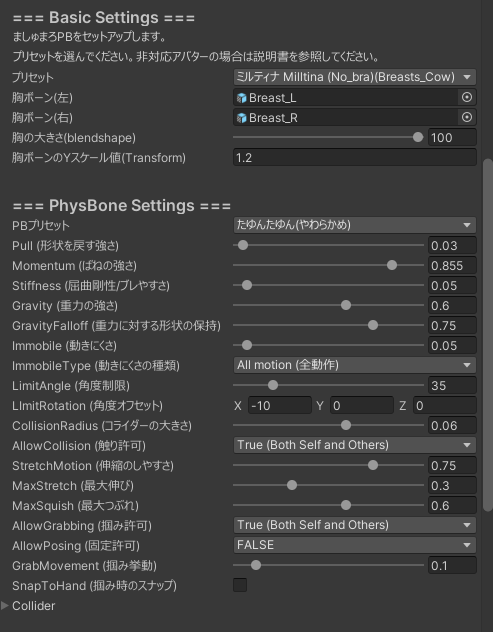Click the LimitRotation Z field
The image size is (493, 632).
(445, 405)
